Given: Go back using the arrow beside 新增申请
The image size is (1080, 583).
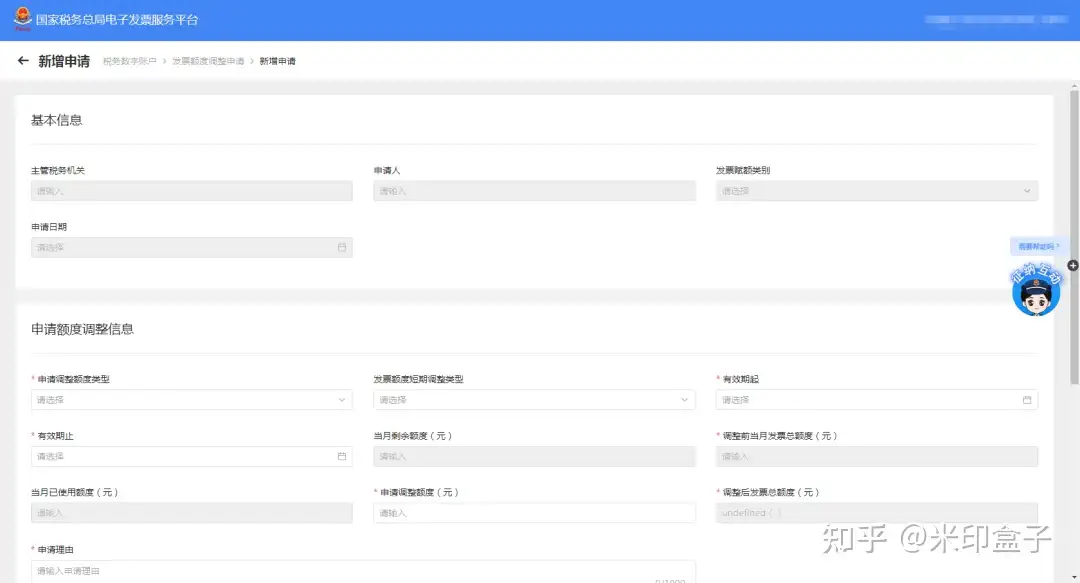Looking at the screenshot, I should [23, 61].
